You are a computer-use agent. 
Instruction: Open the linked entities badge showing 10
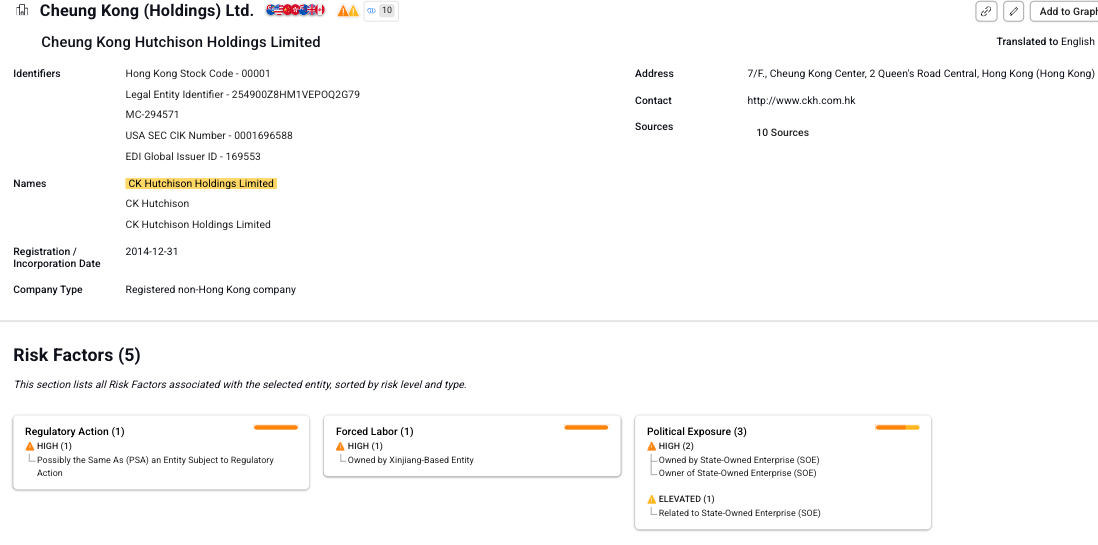pyautogui.click(x=381, y=11)
